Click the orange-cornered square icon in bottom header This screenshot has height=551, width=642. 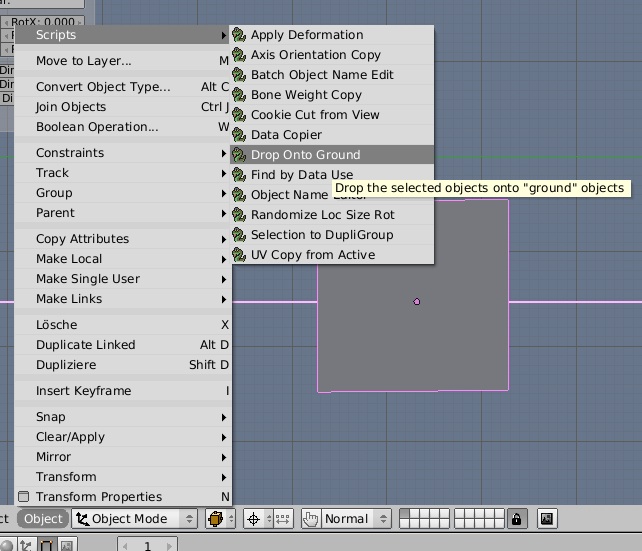(x=46, y=545)
